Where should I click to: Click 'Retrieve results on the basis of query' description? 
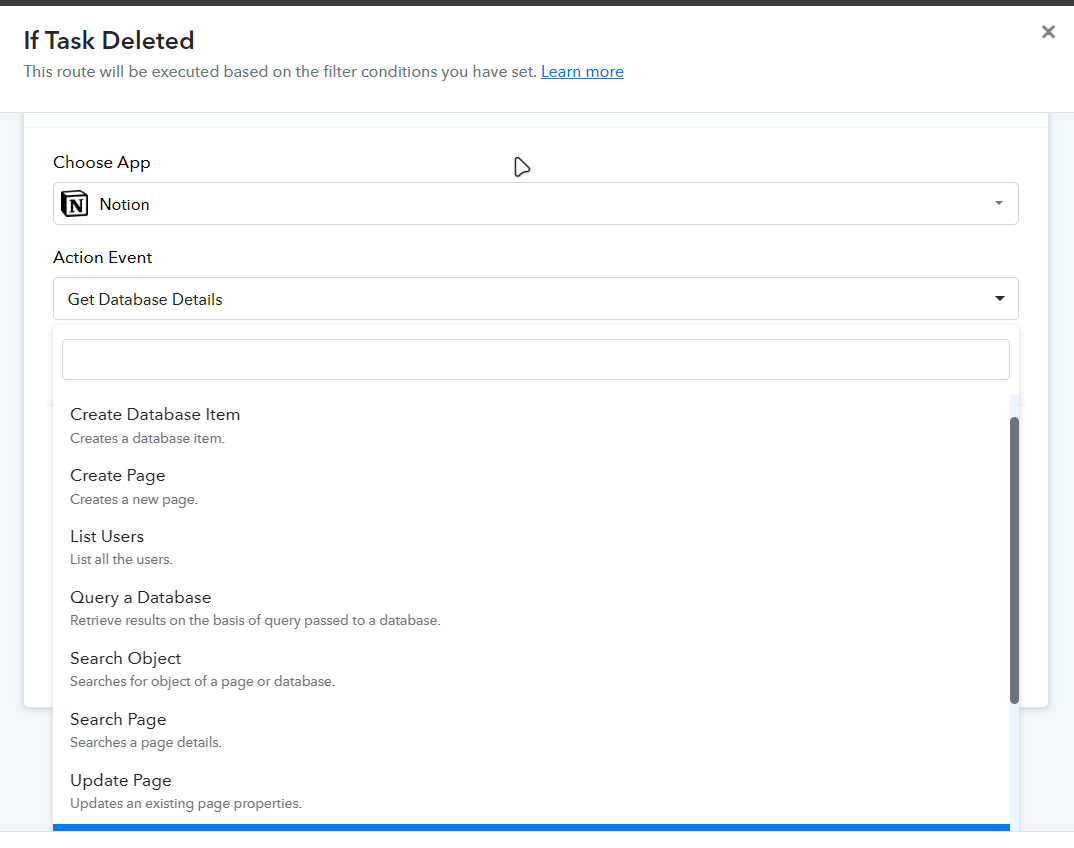tap(255, 621)
